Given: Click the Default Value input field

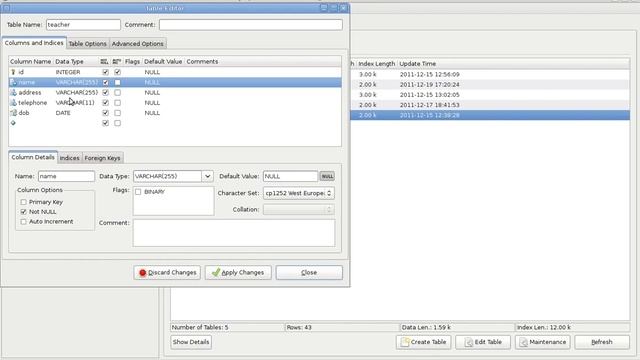Looking at the screenshot, I should click(x=290, y=176).
